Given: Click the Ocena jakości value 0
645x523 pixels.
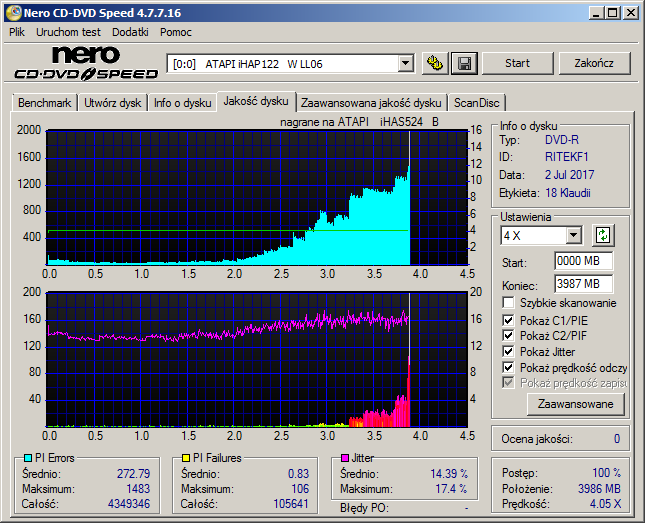Looking at the screenshot, I should [x=617, y=439].
